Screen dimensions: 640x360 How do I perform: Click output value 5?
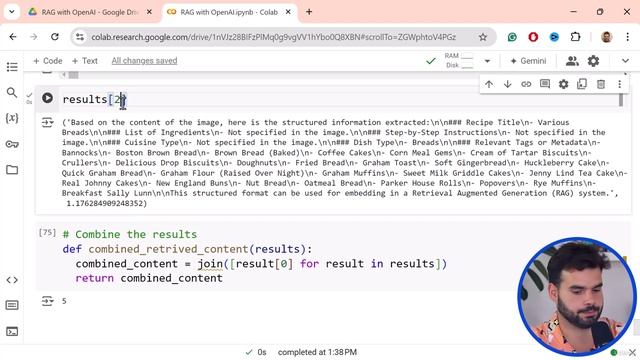[x=64, y=301]
